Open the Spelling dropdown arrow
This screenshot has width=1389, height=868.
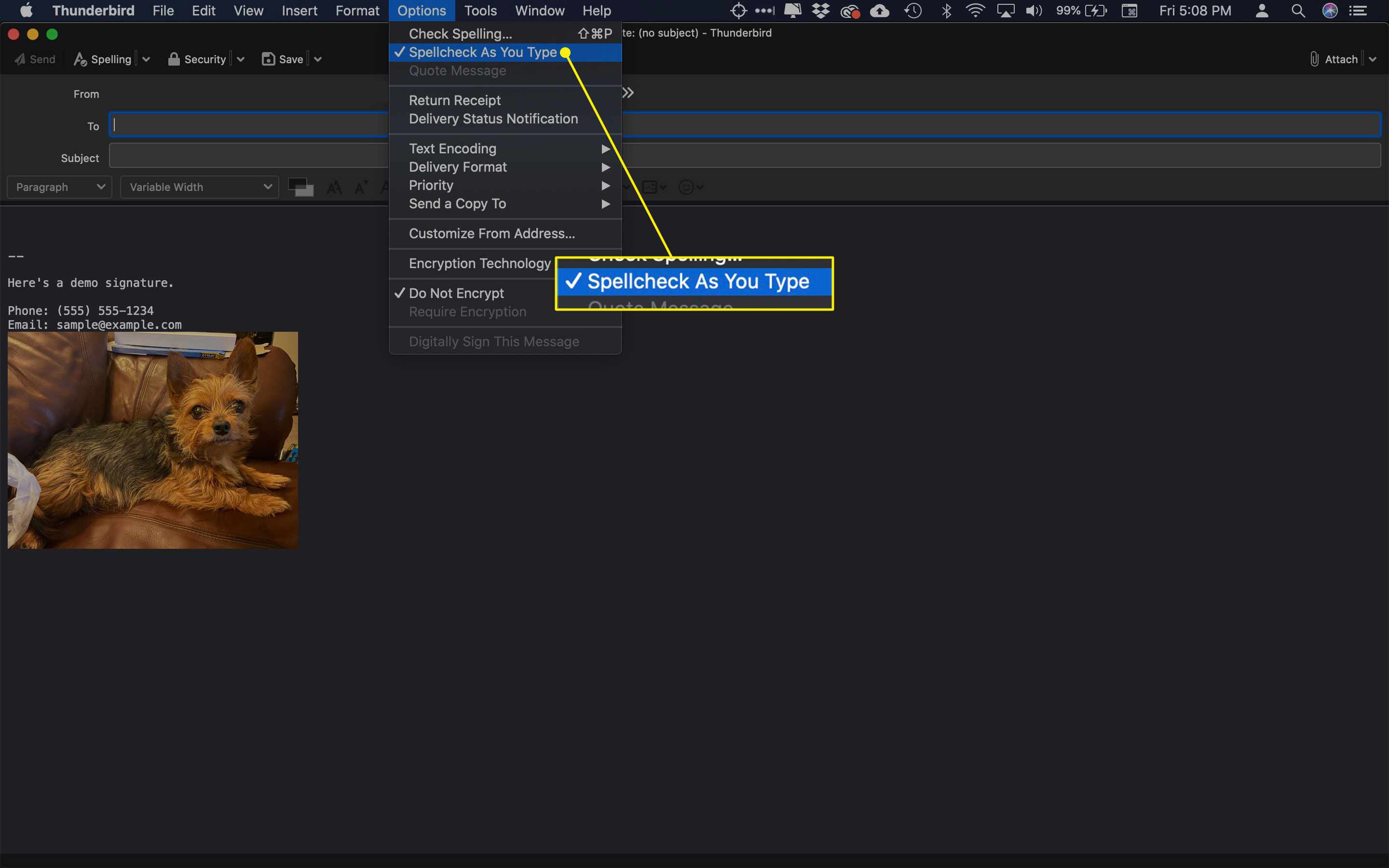tap(146, 59)
